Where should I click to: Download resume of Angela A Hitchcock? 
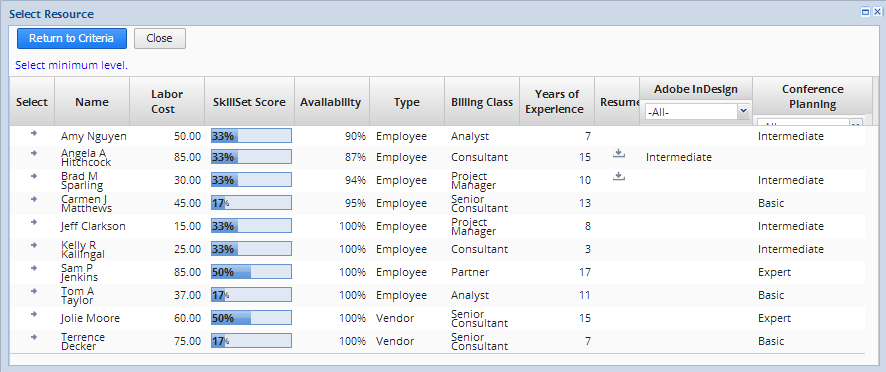619,153
